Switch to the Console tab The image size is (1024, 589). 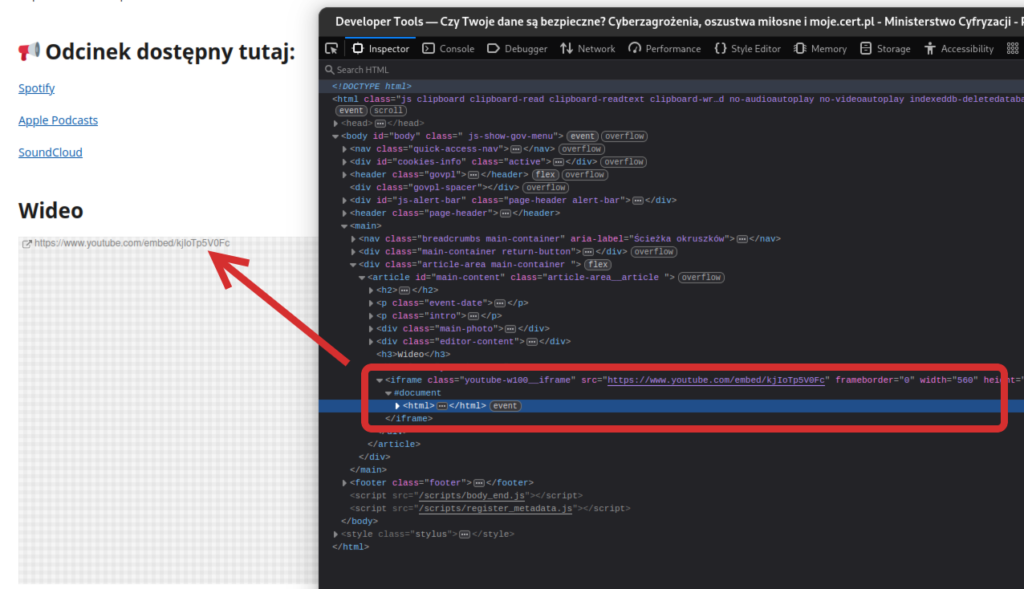tap(448, 48)
